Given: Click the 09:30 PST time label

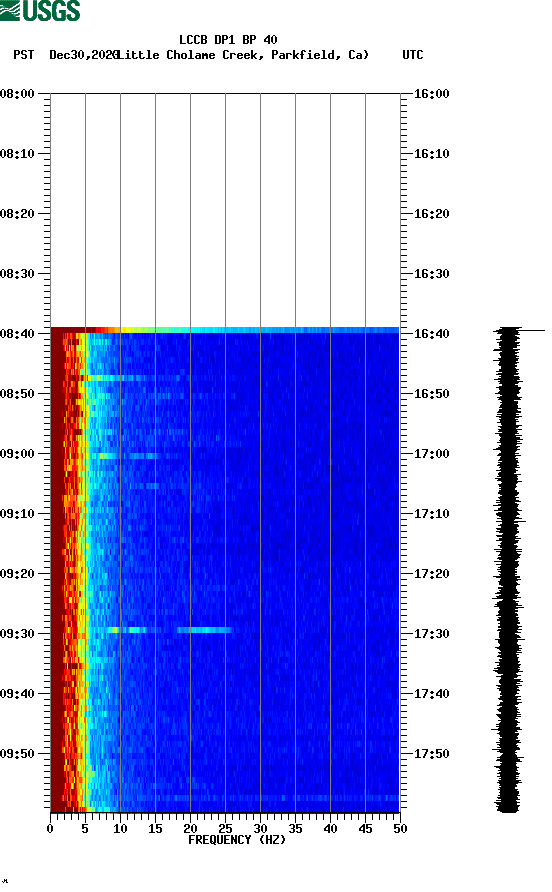Looking at the screenshot, I should (17, 634).
